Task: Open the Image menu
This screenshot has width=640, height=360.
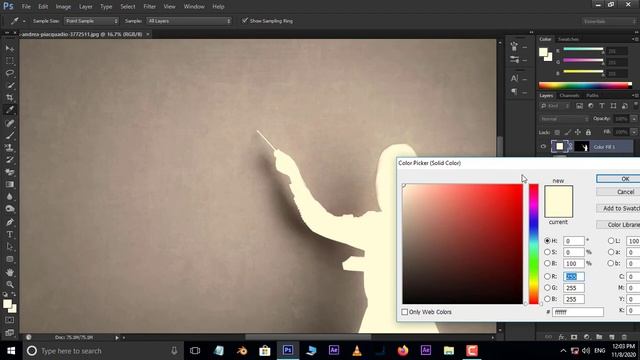Action: pos(63,7)
